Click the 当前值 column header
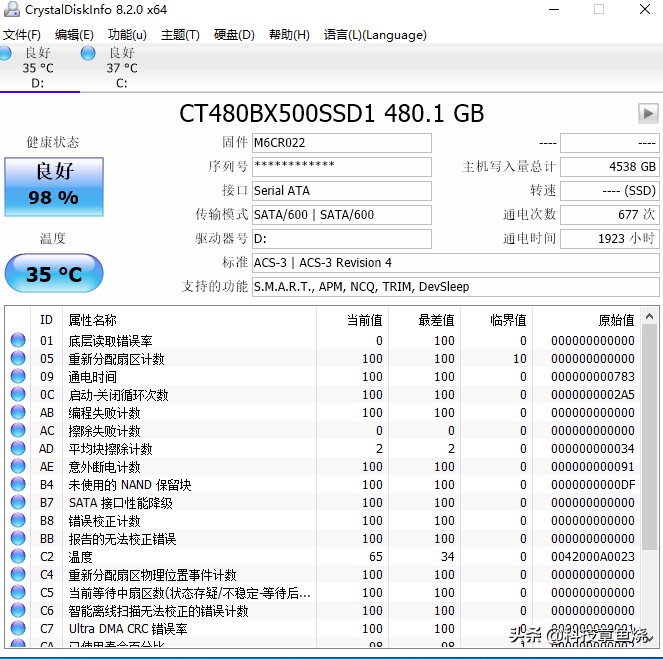Screen dimensions: 663x659 (352, 320)
